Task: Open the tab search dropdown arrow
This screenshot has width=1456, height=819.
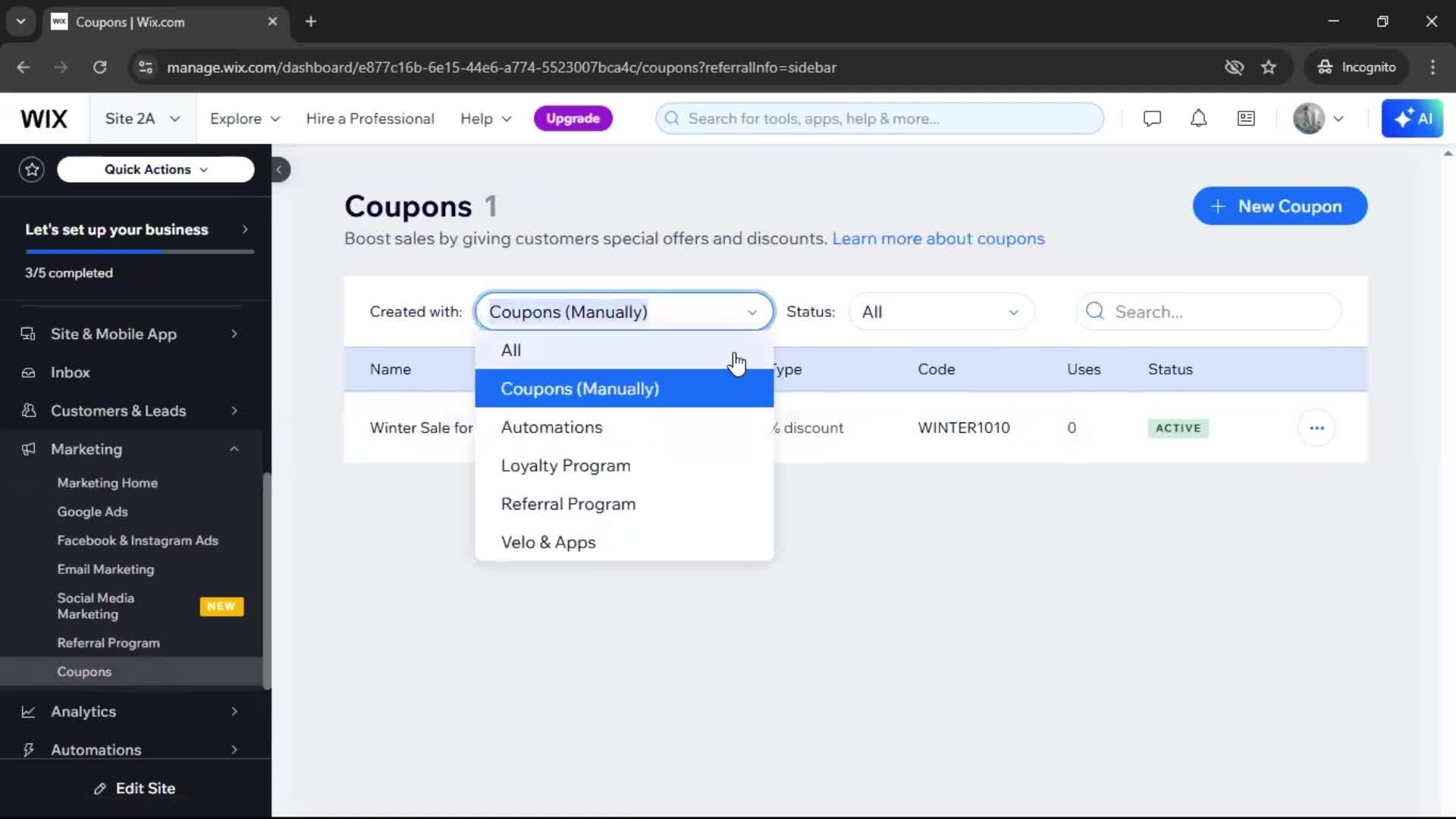Action: point(21,21)
